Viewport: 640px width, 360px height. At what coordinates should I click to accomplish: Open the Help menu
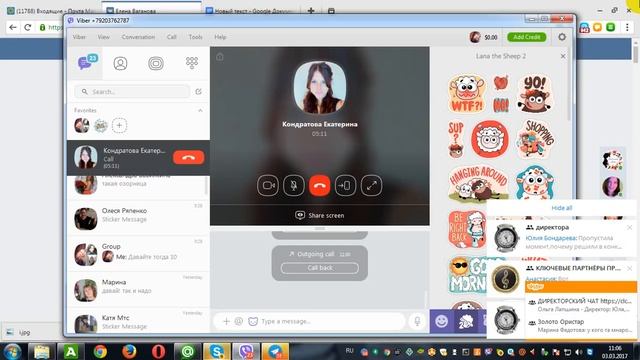pyautogui.click(x=220, y=37)
